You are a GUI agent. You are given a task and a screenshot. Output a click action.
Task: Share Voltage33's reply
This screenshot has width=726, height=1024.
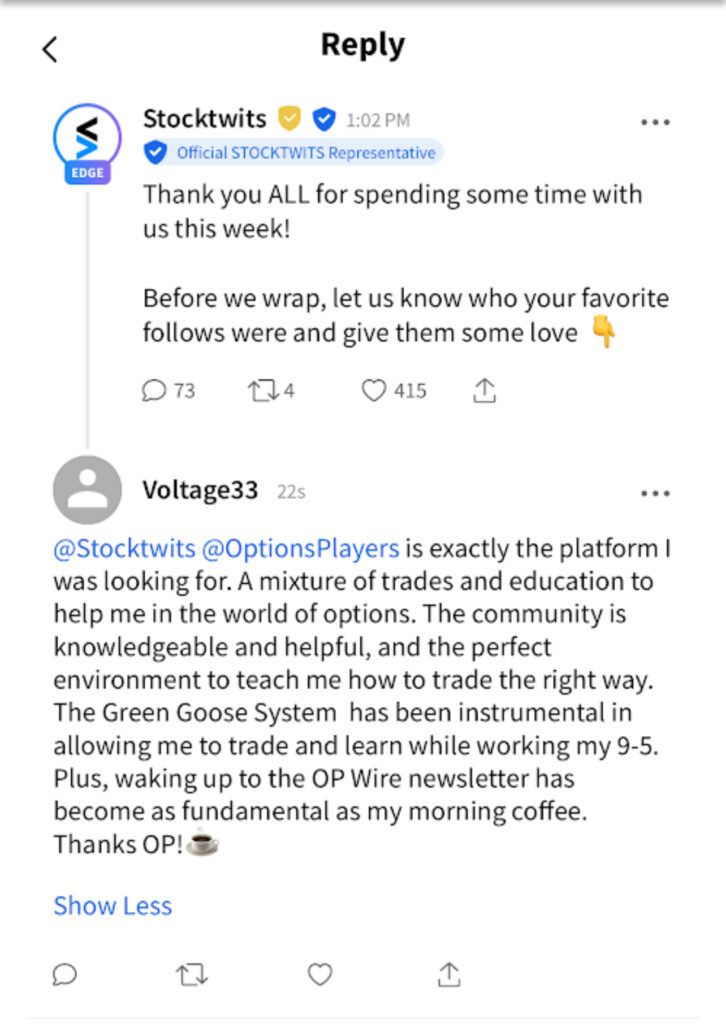coord(449,974)
